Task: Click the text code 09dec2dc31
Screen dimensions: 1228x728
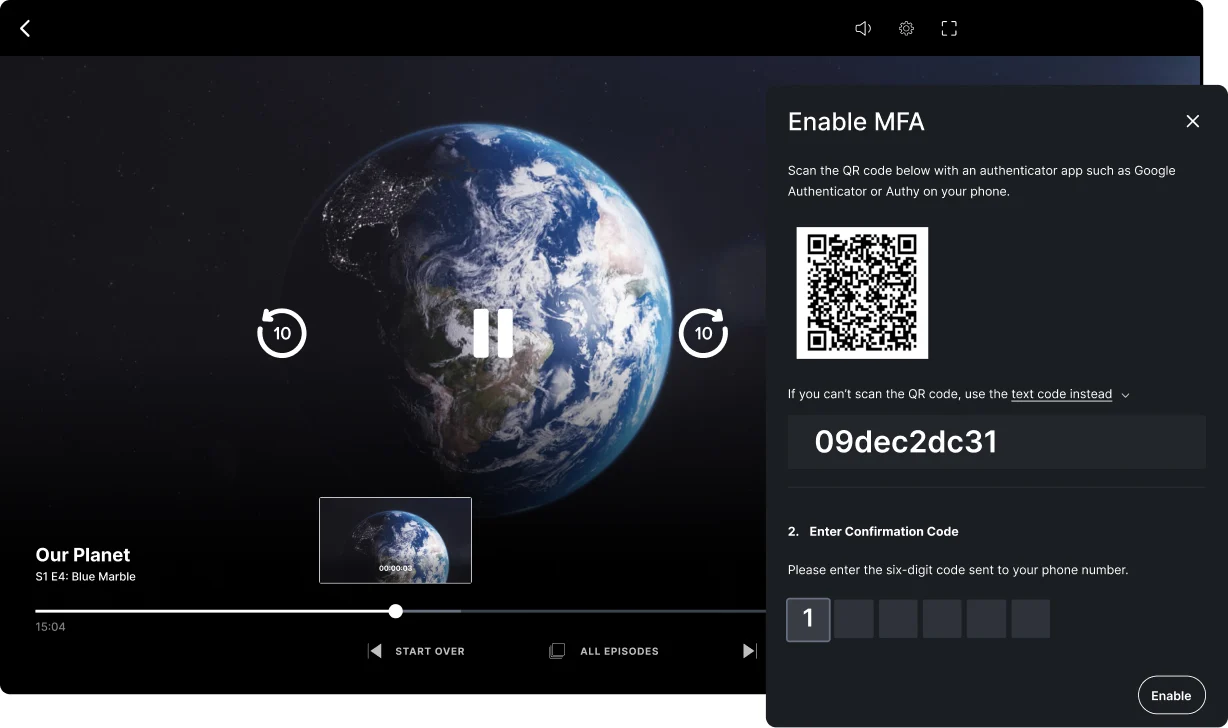Action: pyautogui.click(x=906, y=442)
